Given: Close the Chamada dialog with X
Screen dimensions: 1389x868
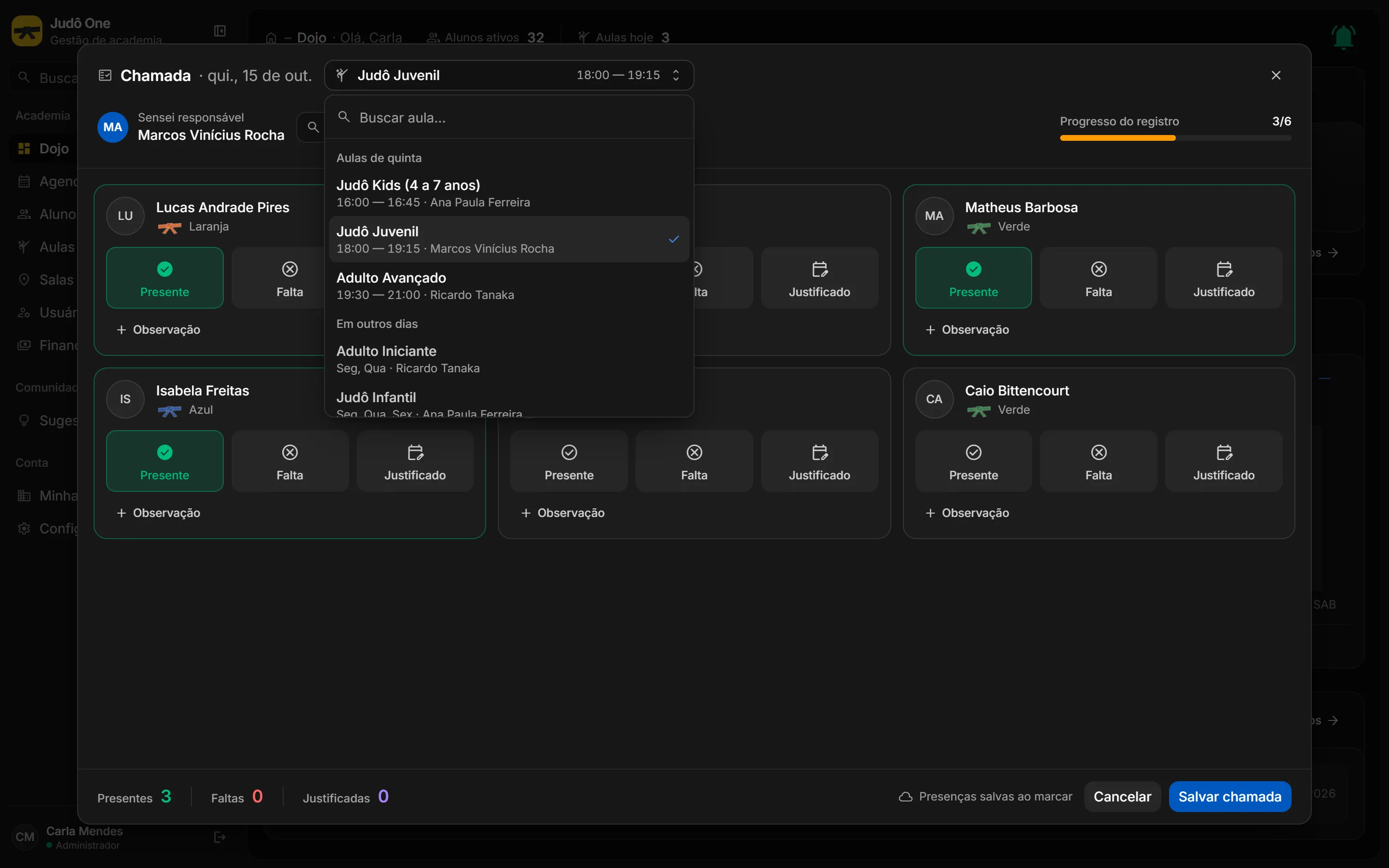Looking at the screenshot, I should coord(1276,75).
